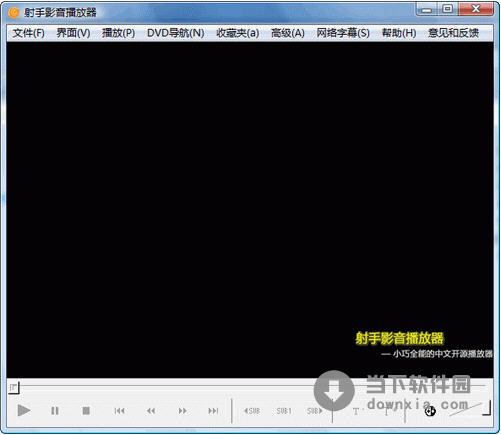Click the orange app icon in title bar
Screen dimensions: 501x435
(14, 13)
